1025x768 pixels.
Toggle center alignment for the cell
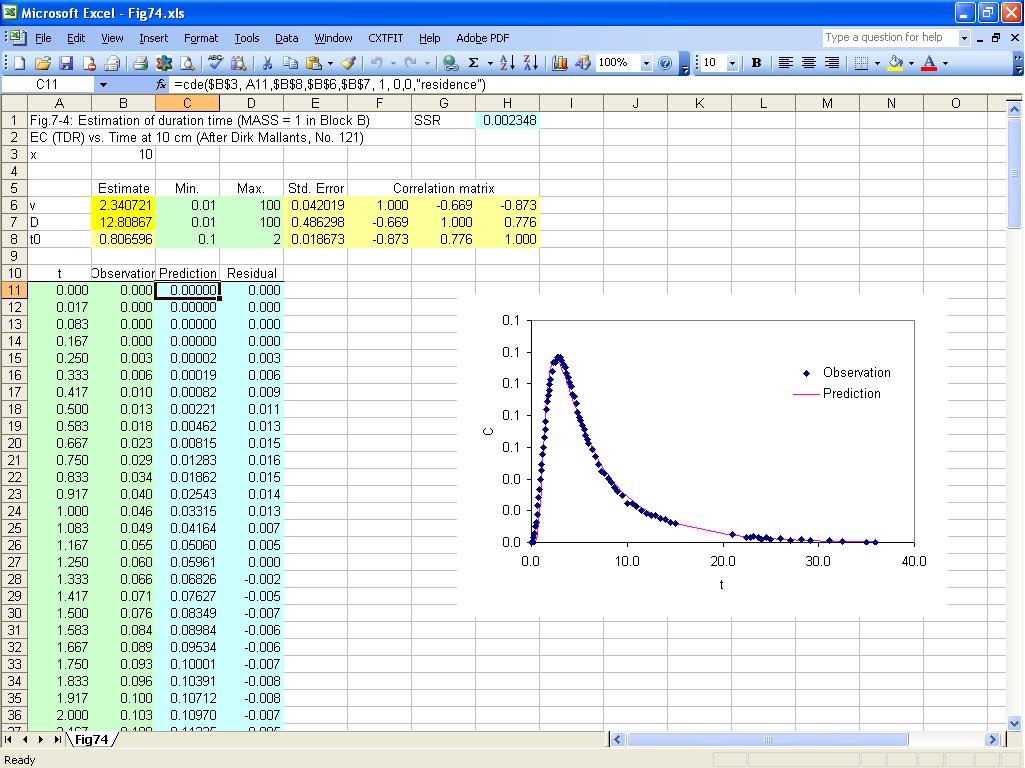pyautogui.click(x=808, y=63)
